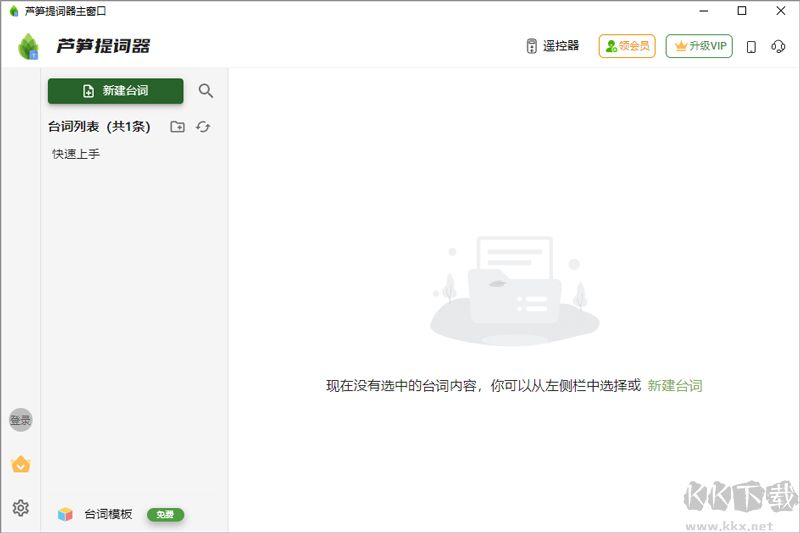Create a new folder in 台词列表

(178, 126)
